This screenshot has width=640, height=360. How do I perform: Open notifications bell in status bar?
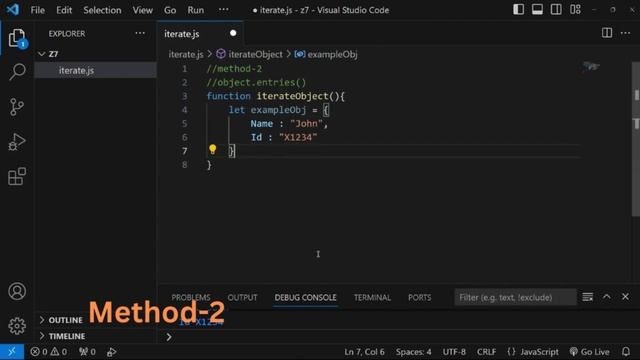626,352
